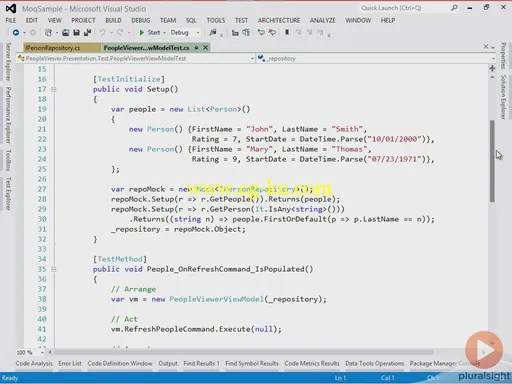Click the vertical editor scrollbar thumb

point(492,161)
